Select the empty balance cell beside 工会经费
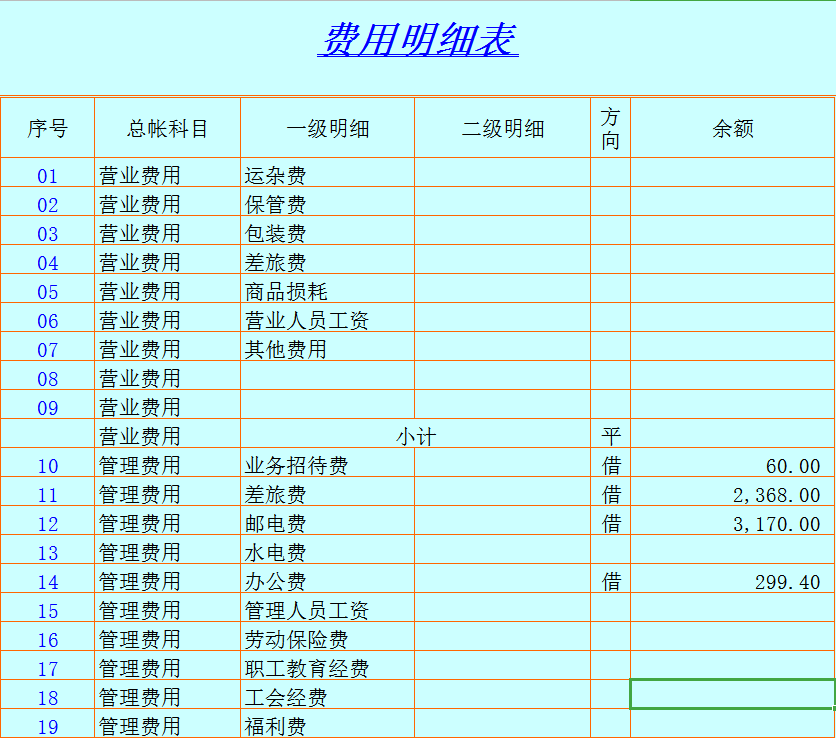Image resolution: width=836 pixels, height=738 pixels. point(731,697)
